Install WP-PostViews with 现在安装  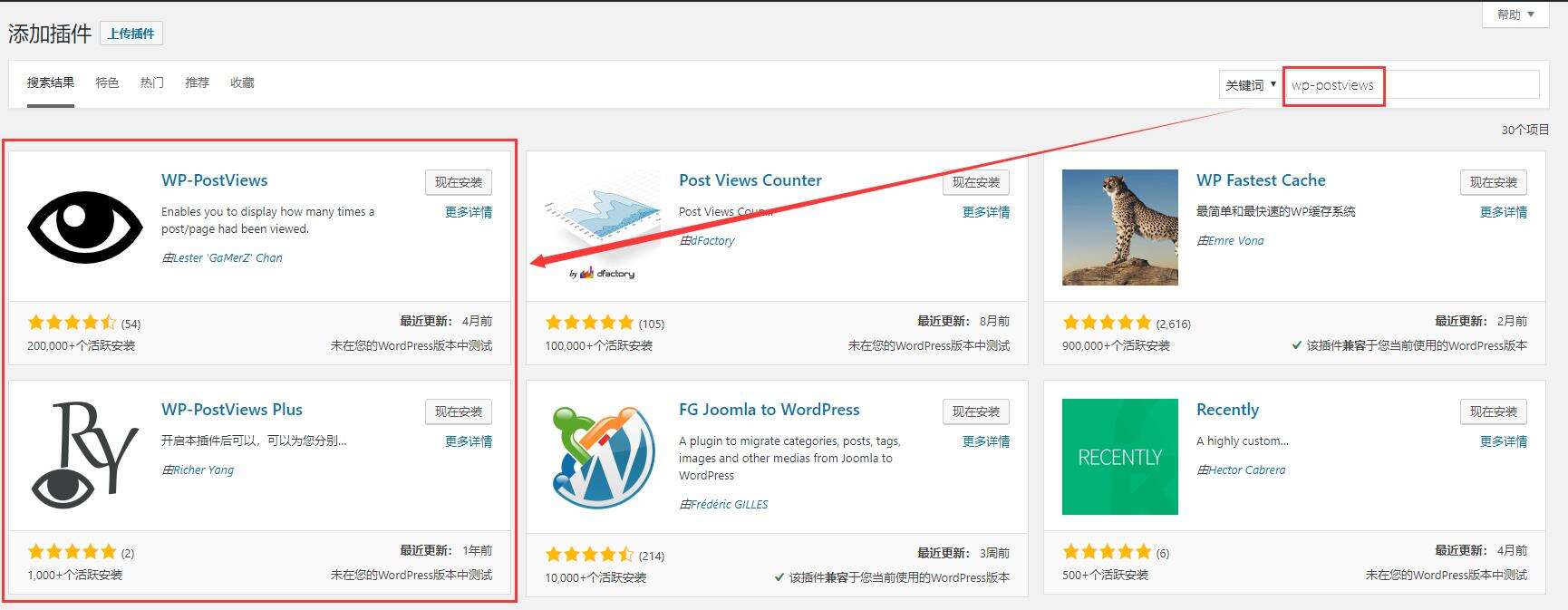459,182
